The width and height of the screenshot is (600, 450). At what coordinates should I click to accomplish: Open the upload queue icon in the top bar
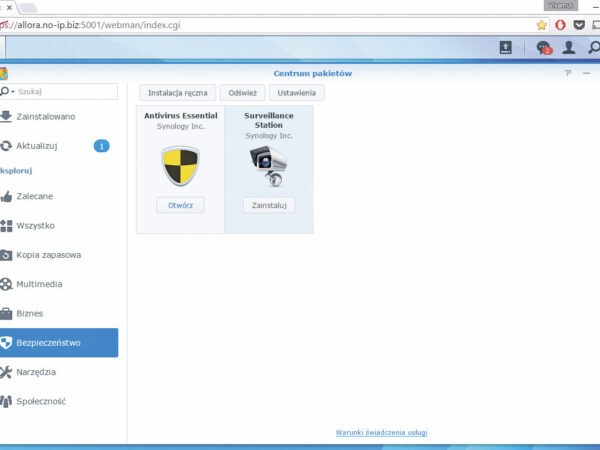[506, 47]
